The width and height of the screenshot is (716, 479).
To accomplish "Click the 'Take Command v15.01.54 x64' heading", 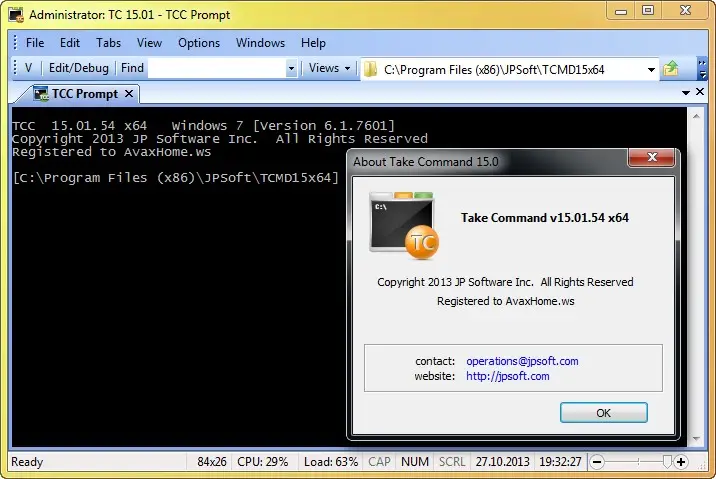I will [x=545, y=218].
